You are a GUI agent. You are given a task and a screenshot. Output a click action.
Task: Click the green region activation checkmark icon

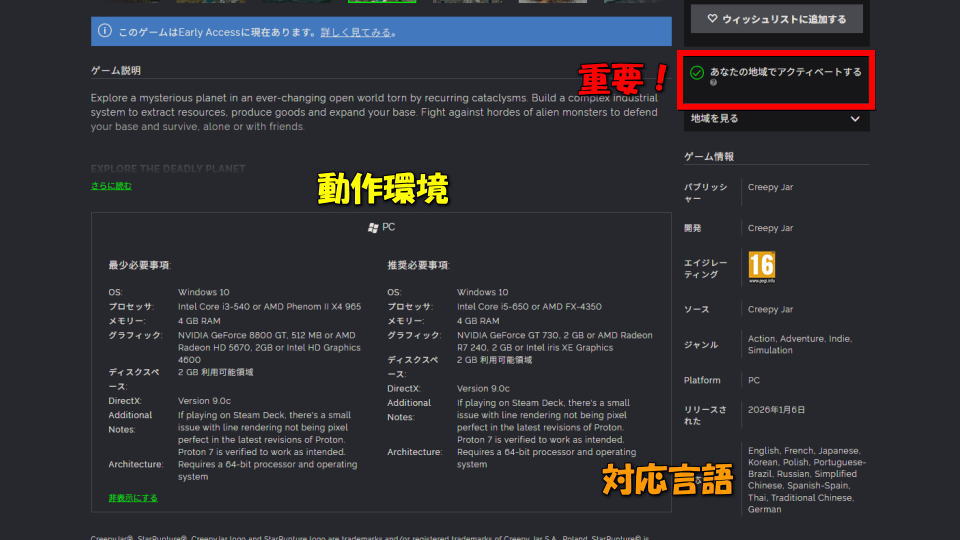tap(697, 73)
